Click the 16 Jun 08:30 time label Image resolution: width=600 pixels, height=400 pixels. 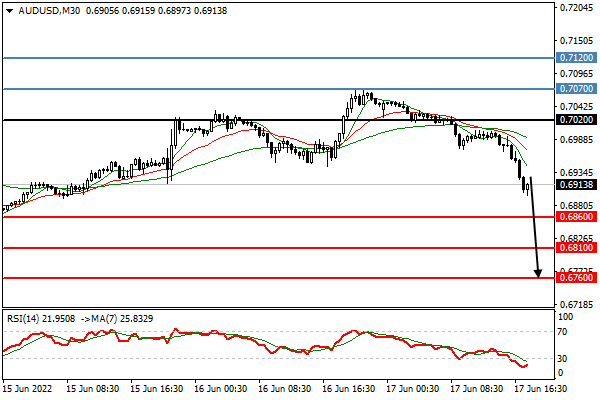pyautogui.click(x=284, y=389)
